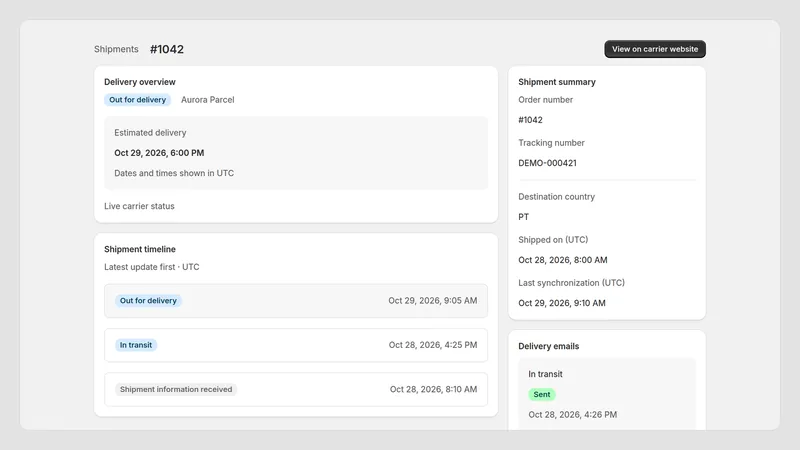Screen dimensions: 800x450
Task: Select order value #1042 in summary
Action: coord(530,120)
